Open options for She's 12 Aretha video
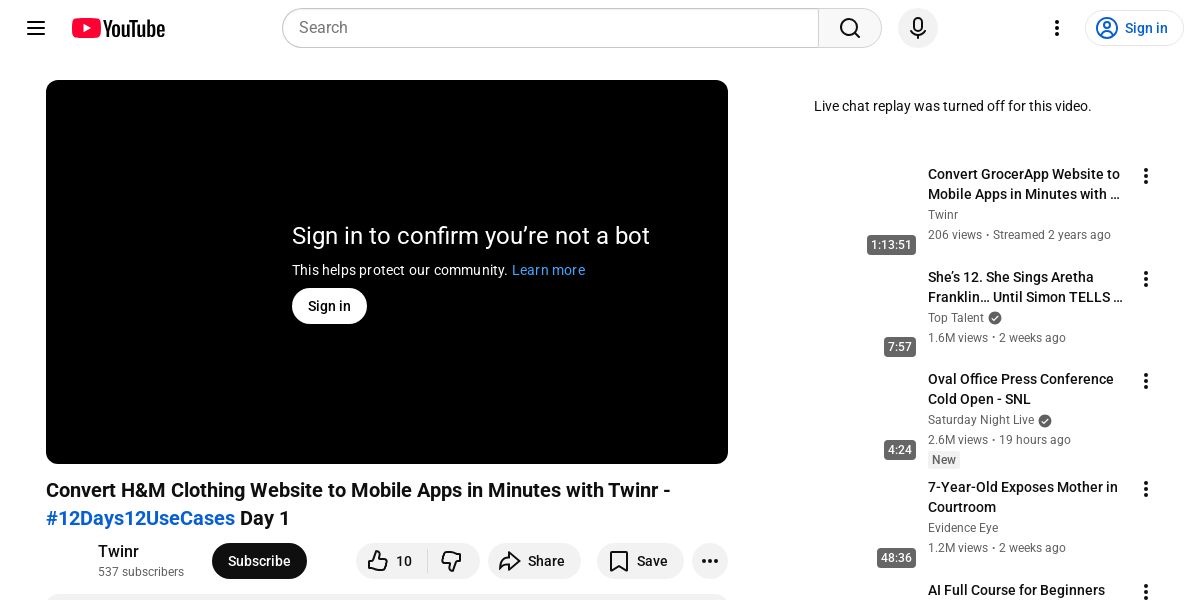This screenshot has height=600, width=1200. pyautogui.click(x=1146, y=279)
